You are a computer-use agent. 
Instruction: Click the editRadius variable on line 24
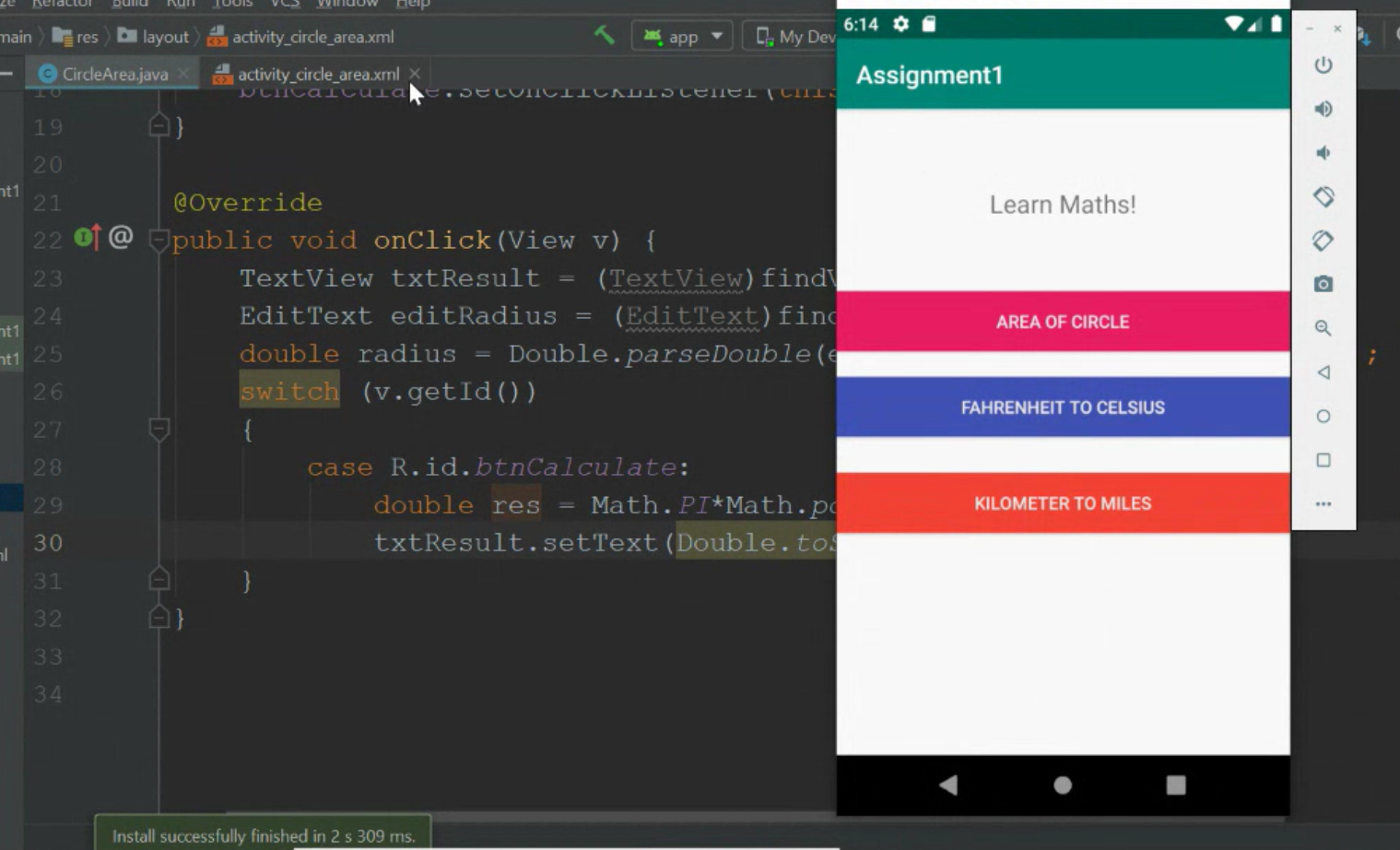click(474, 316)
